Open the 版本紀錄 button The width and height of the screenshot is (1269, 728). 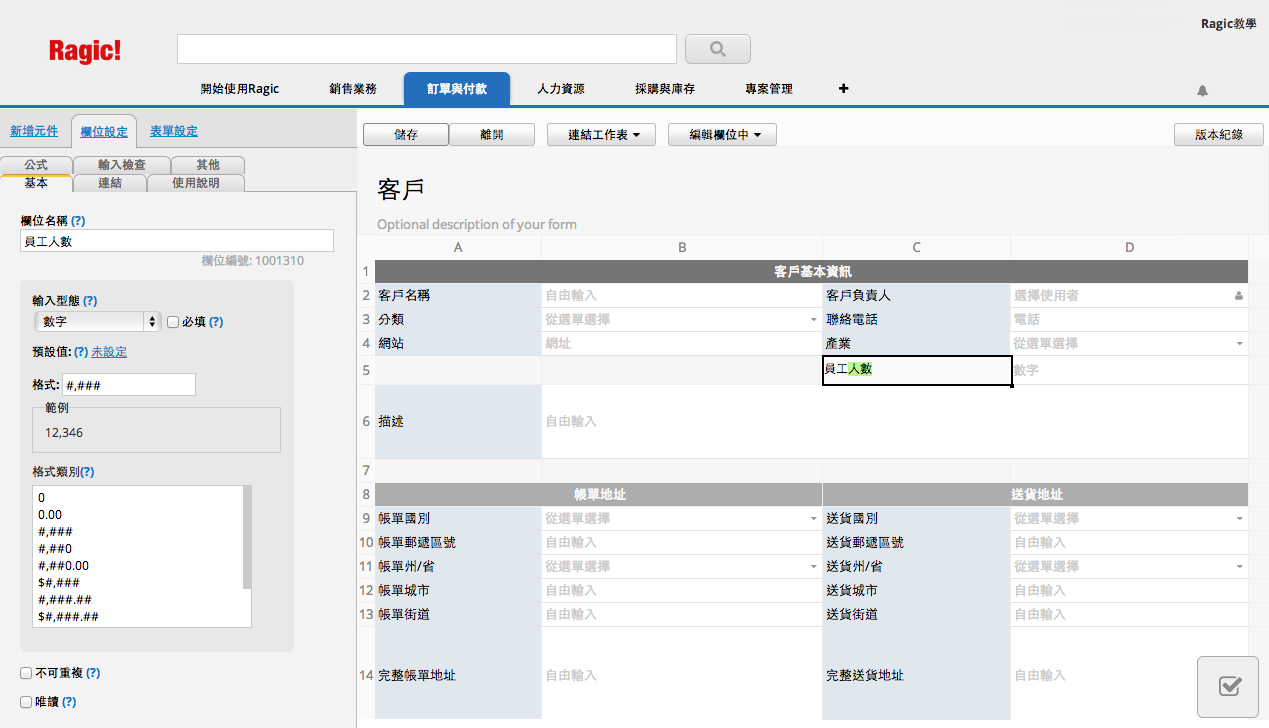(1220, 134)
